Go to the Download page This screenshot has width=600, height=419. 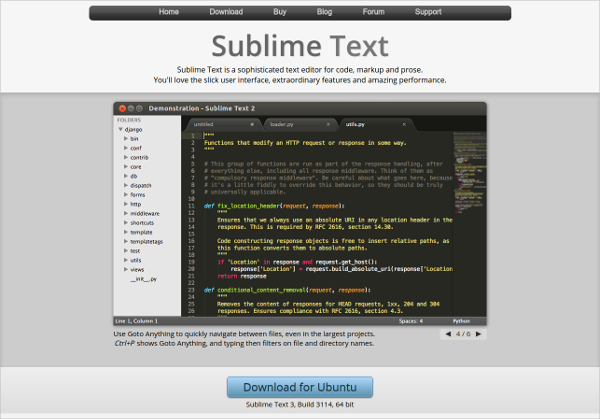click(226, 12)
